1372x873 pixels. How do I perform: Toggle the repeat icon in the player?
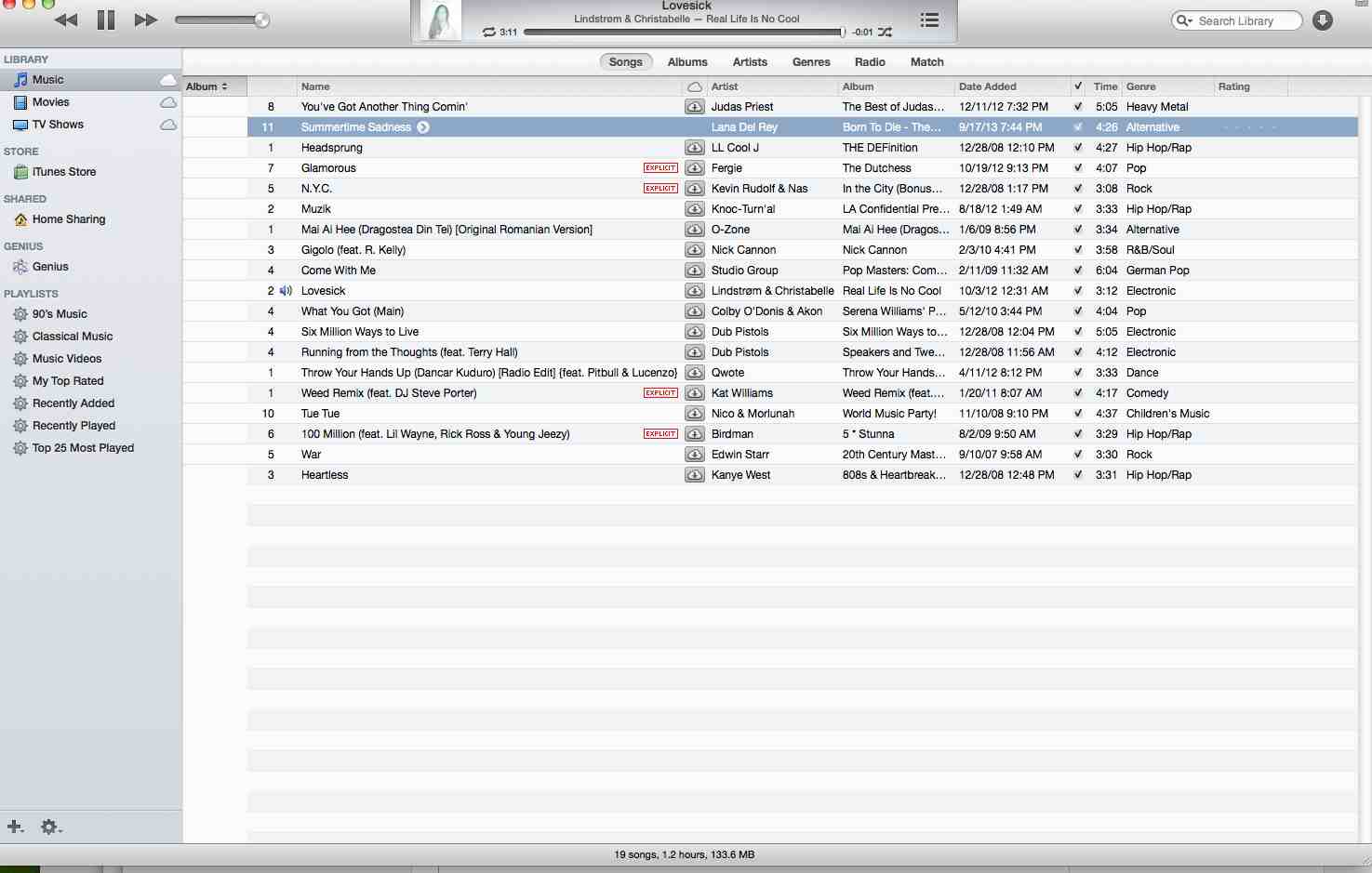click(x=489, y=33)
